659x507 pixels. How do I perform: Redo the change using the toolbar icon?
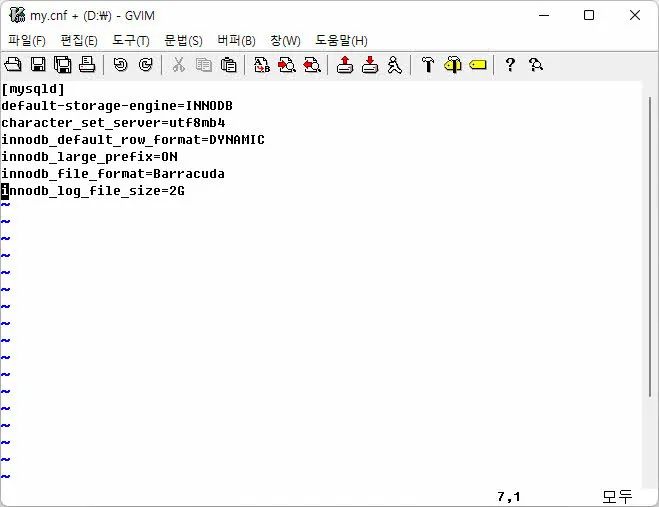[x=146, y=65]
